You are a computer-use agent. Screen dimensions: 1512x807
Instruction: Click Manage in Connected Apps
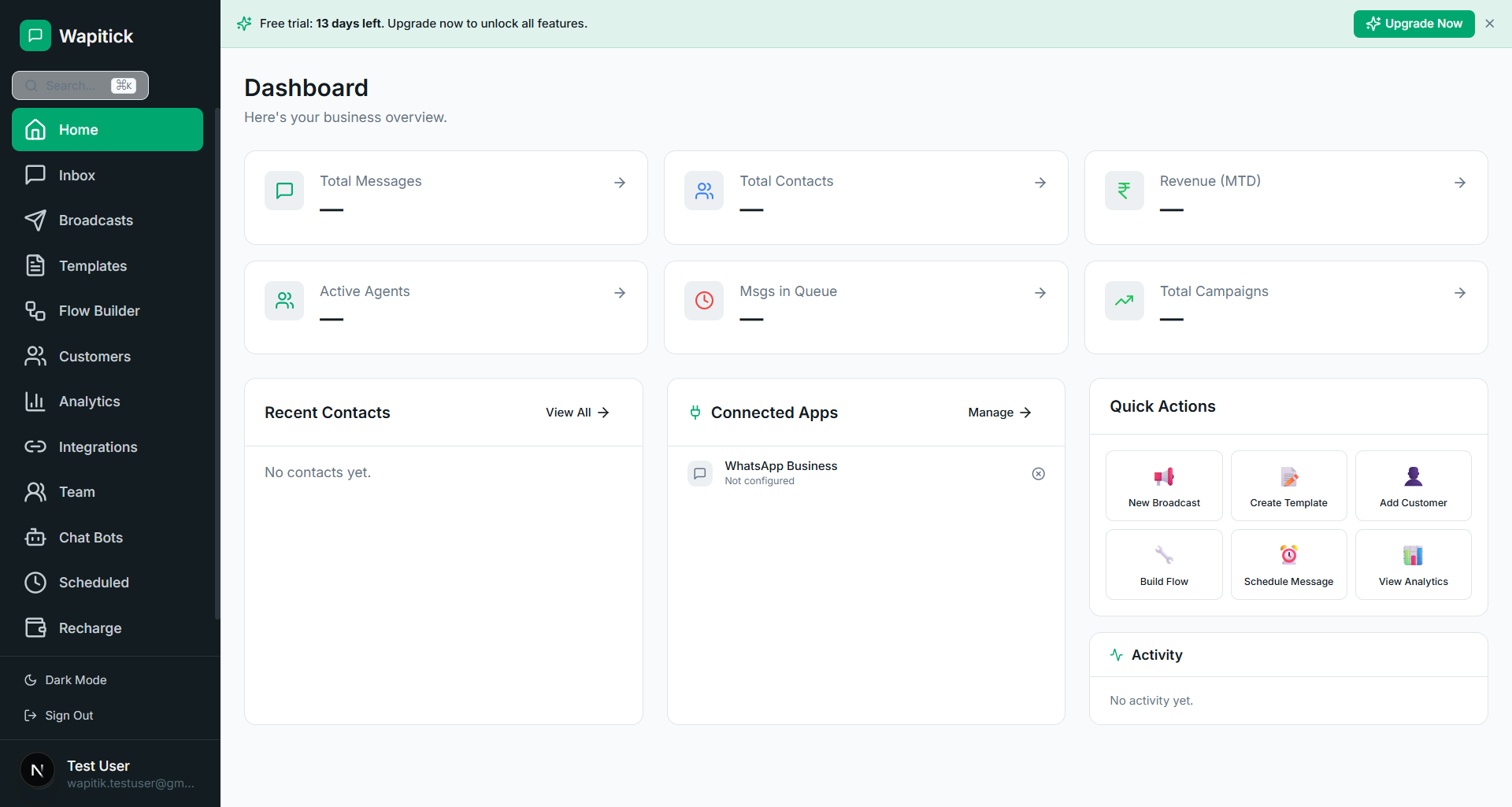coord(999,413)
